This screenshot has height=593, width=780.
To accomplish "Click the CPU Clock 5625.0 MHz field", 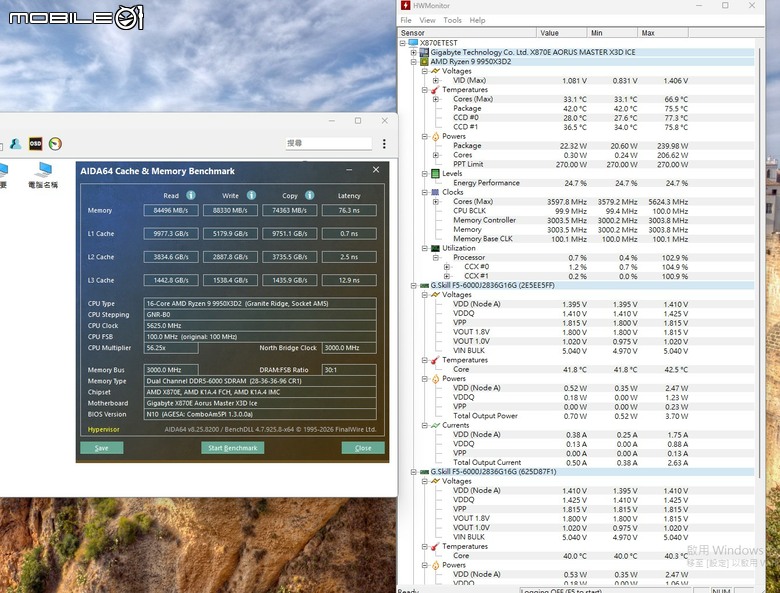I will click(260, 326).
